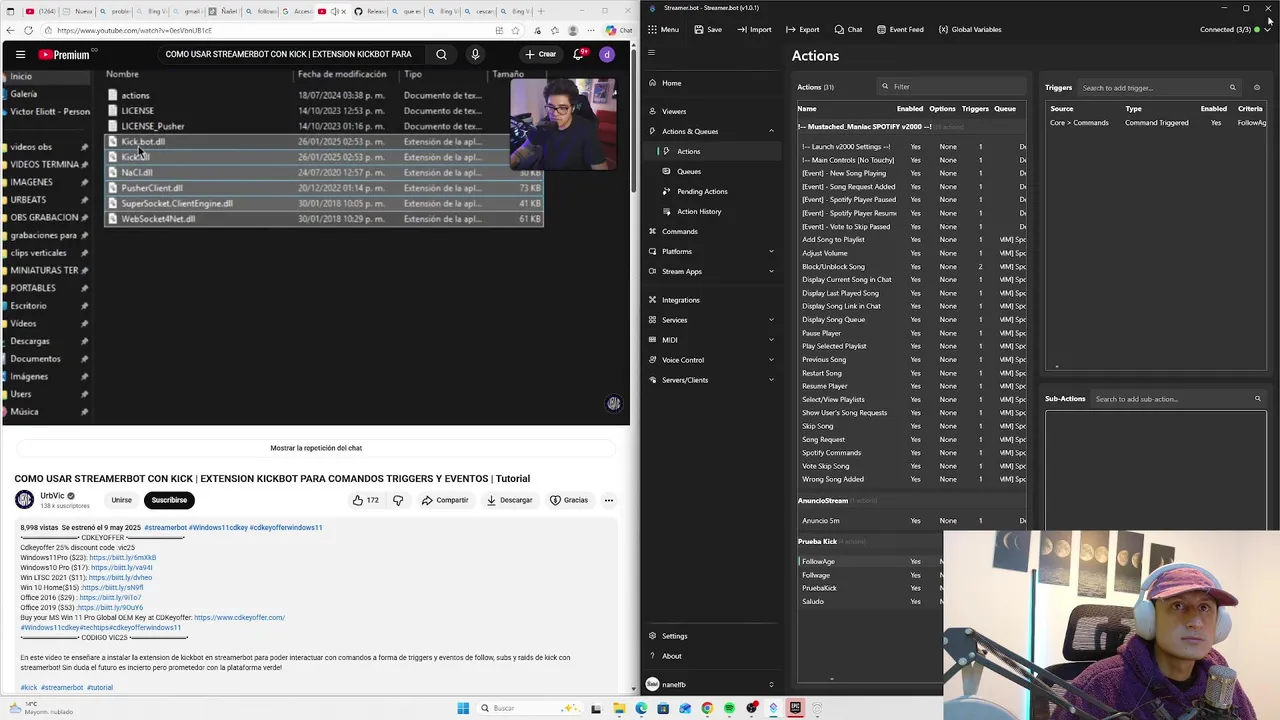Open the Chat window in Streamer.bot

click(x=848, y=29)
